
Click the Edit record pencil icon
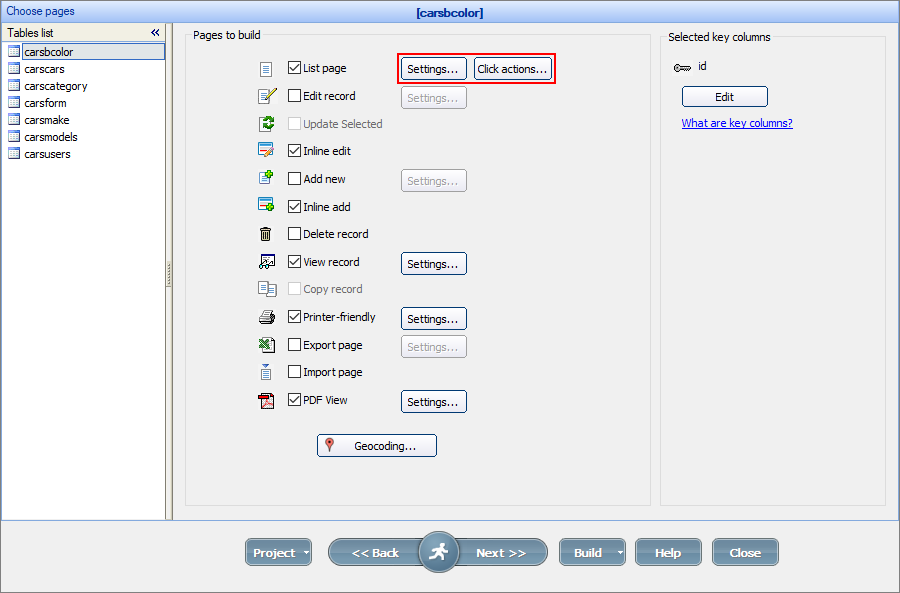267,95
